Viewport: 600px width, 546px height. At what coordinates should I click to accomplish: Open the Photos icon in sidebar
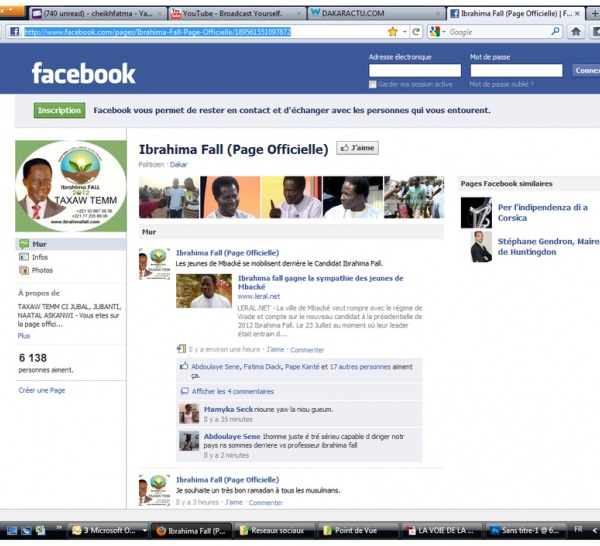tap(24, 270)
